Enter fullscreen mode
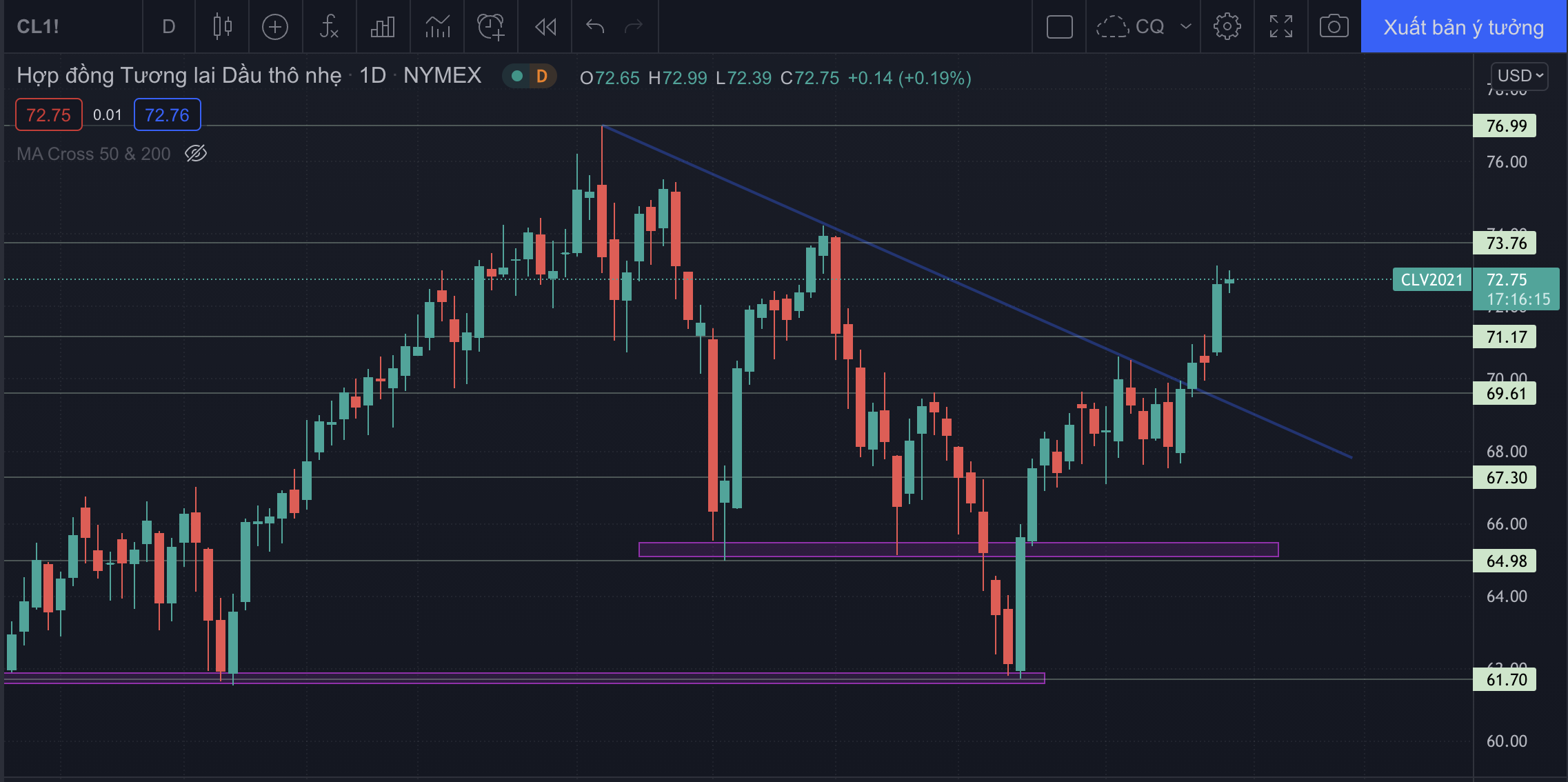 pos(1280,27)
